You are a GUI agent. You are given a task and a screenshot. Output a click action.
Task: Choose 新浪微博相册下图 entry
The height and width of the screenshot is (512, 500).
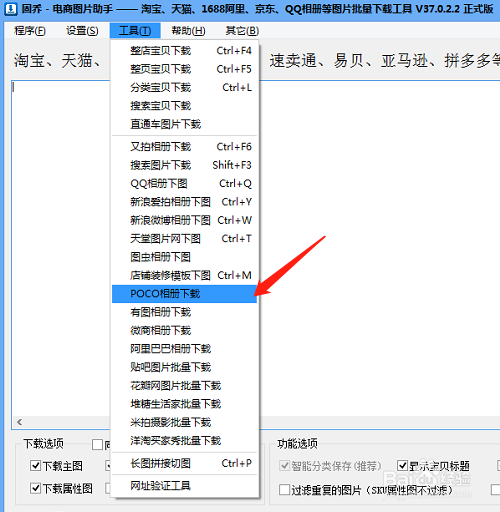[184, 220]
